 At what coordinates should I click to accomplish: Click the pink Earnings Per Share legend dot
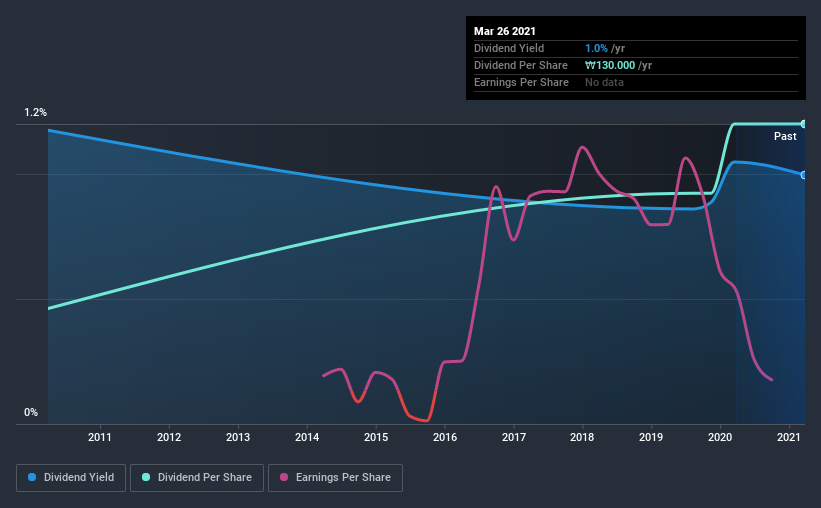click(x=284, y=477)
